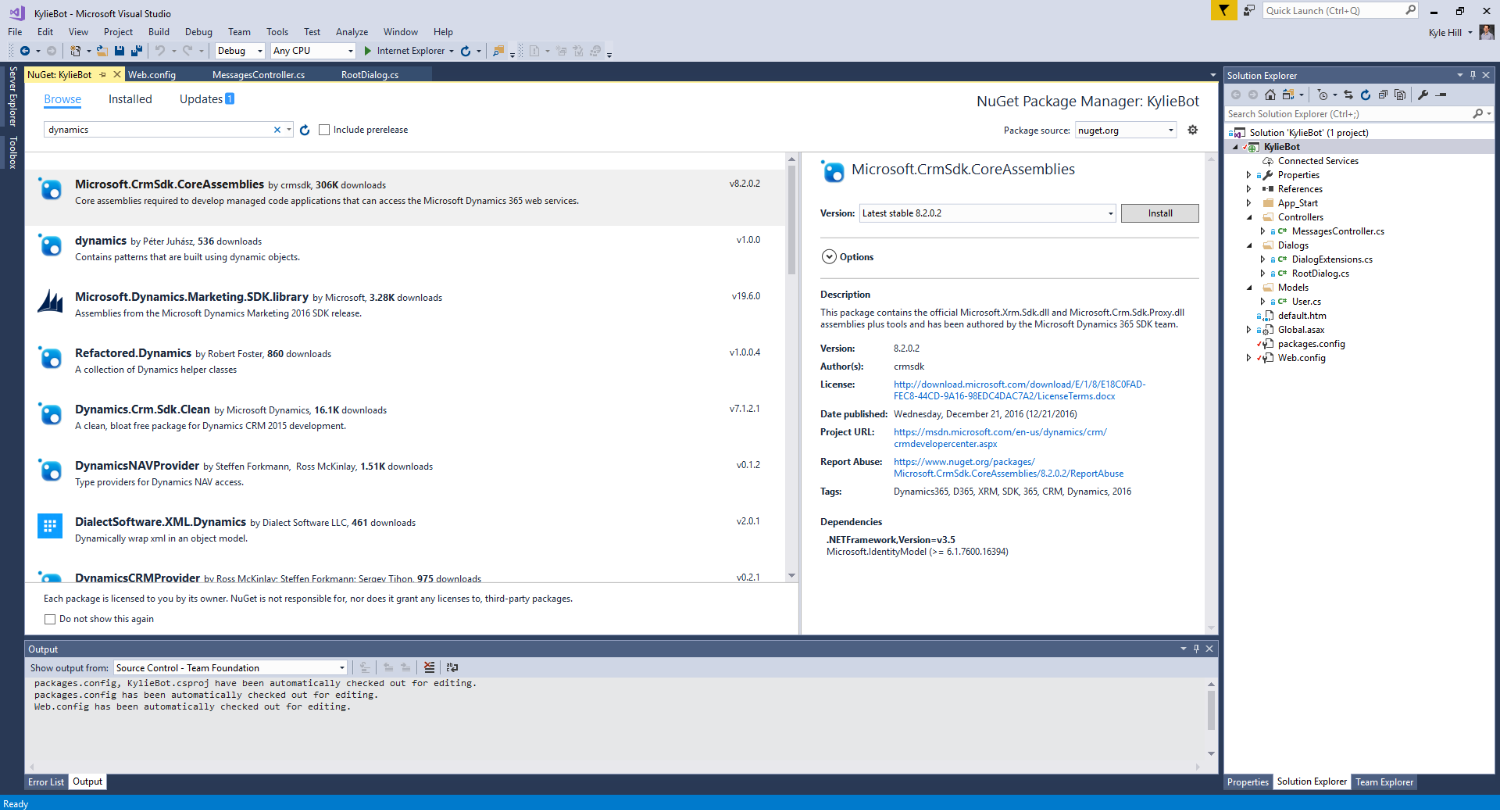Open the Toolbox side tab

click(x=13, y=152)
